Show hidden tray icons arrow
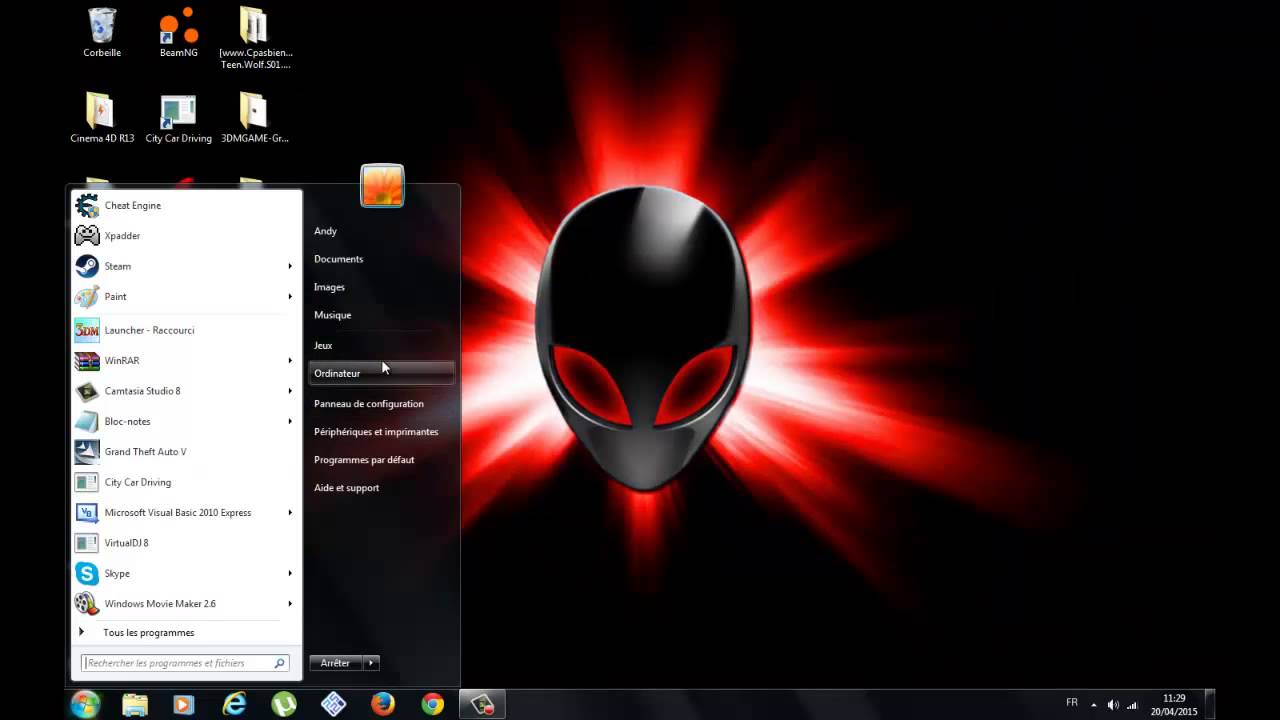Viewport: 1280px width, 720px height. pos(1093,704)
